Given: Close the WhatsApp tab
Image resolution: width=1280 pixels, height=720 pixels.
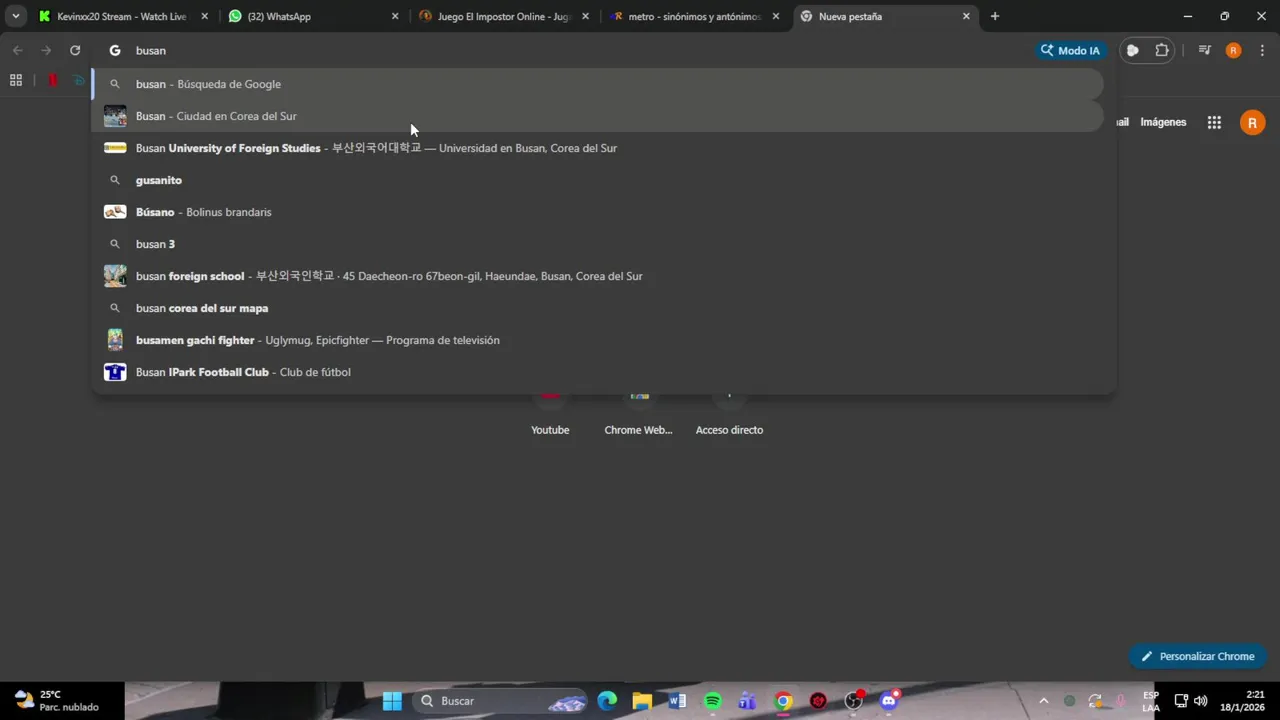Looking at the screenshot, I should (395, 16).
